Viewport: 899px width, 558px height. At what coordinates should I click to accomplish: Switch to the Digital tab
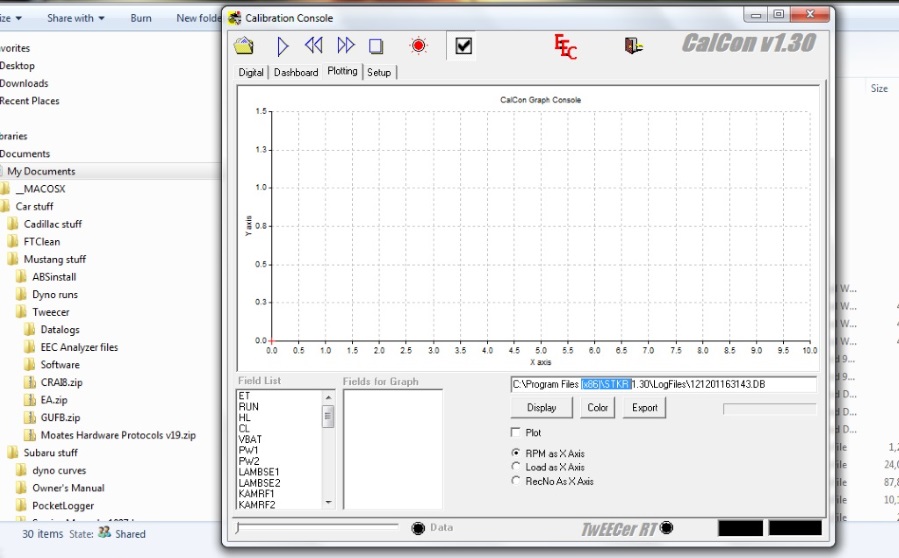click(x=251, y=72)
